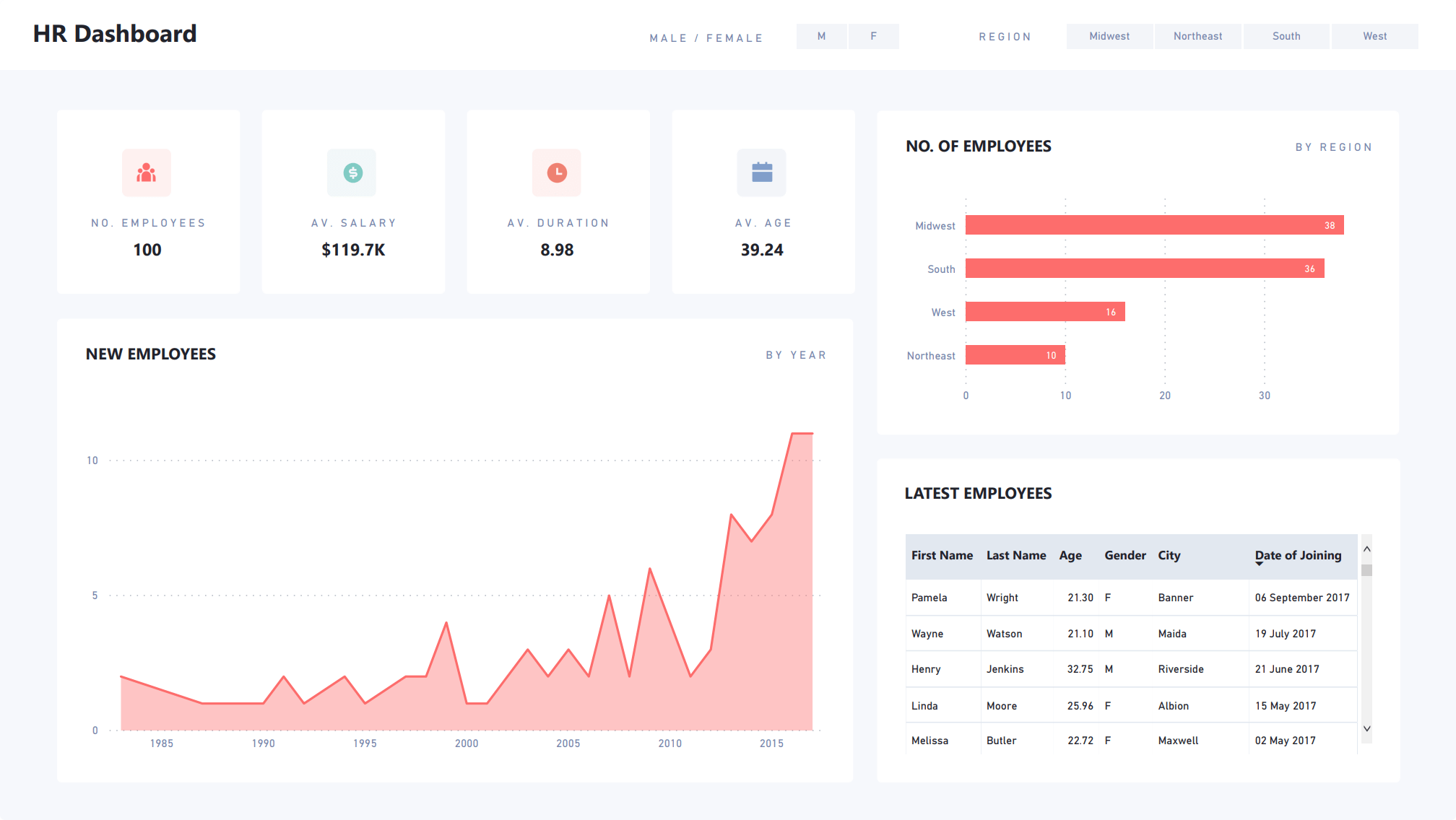The image size is (1456, 820).
Task: Click the 2015 x-axis label
Action: pyautogui.click(x=771, y=743)
